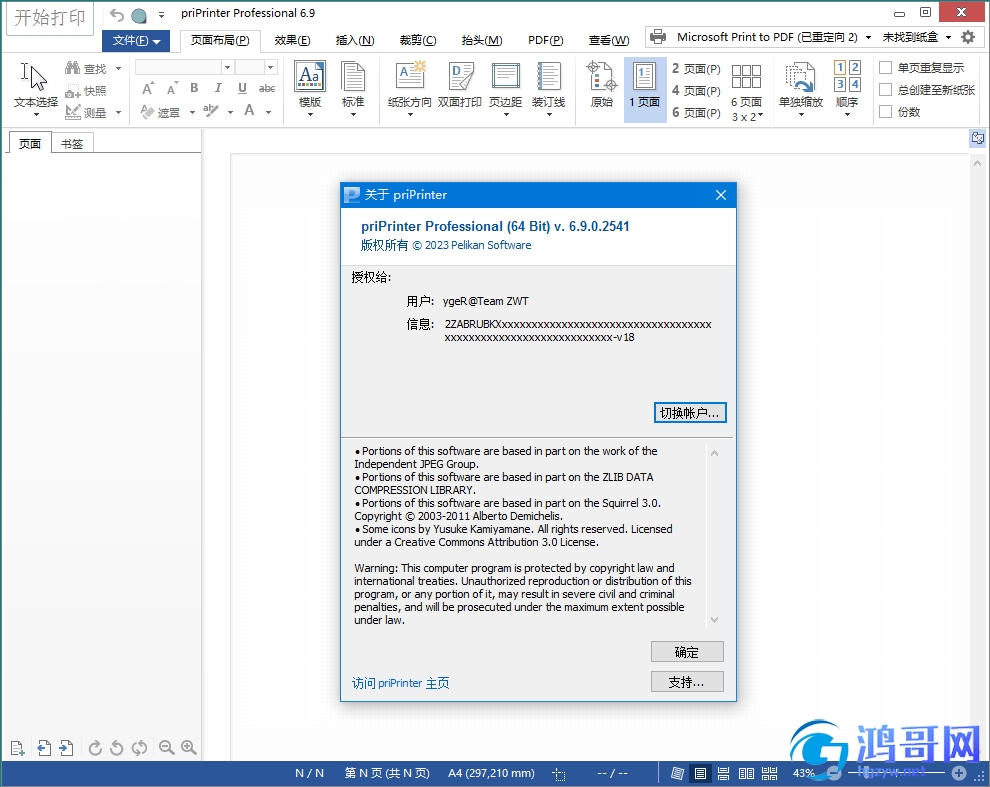Click the 开始打印 start printing button
The height and width of the screenshot is (787, 990).
(50, 17)
